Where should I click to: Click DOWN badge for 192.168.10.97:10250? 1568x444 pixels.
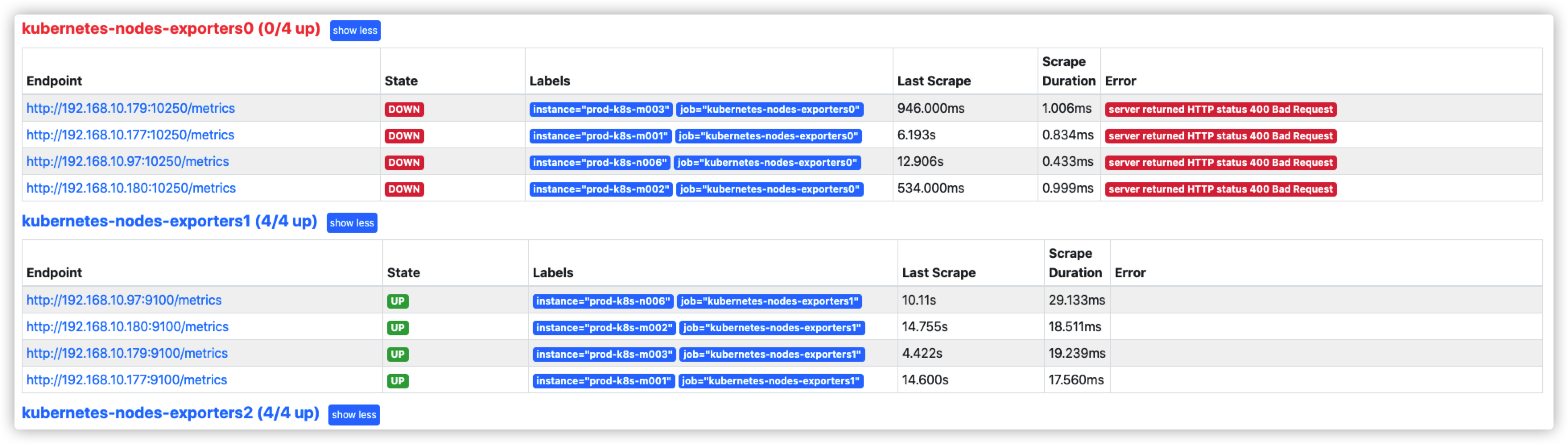click(x=404, y=163)
